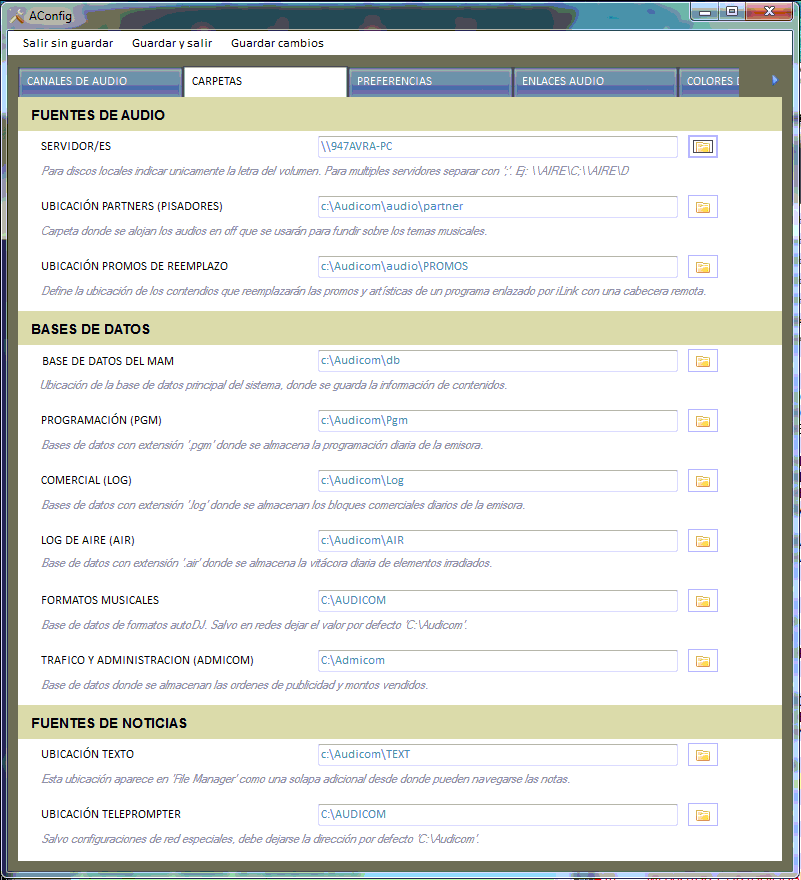Click the LOG DE AIRE (AIR) label
This screenshot has height=880, width=801.
point(88,540)
